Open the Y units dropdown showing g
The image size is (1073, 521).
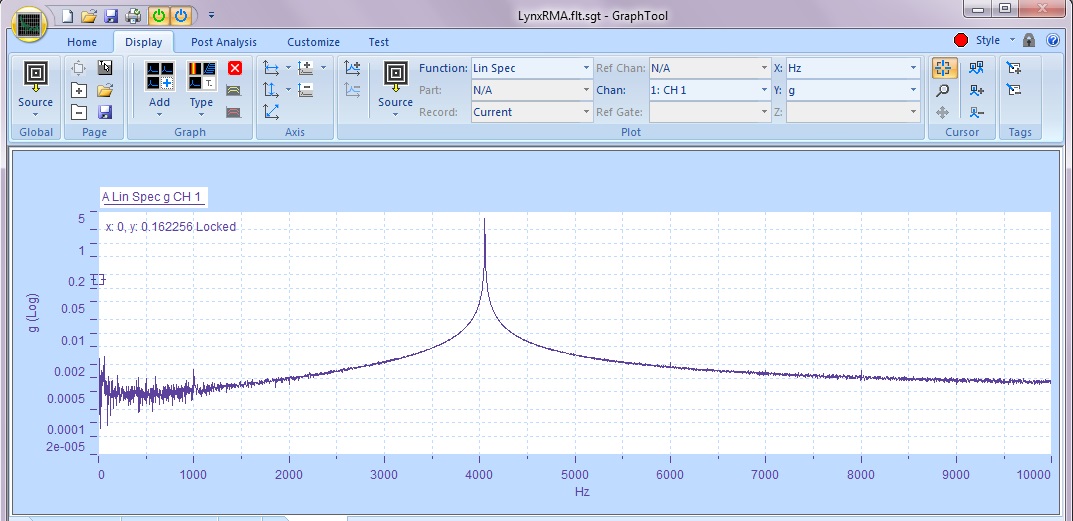pyautogui.click(x=852, y=90)
